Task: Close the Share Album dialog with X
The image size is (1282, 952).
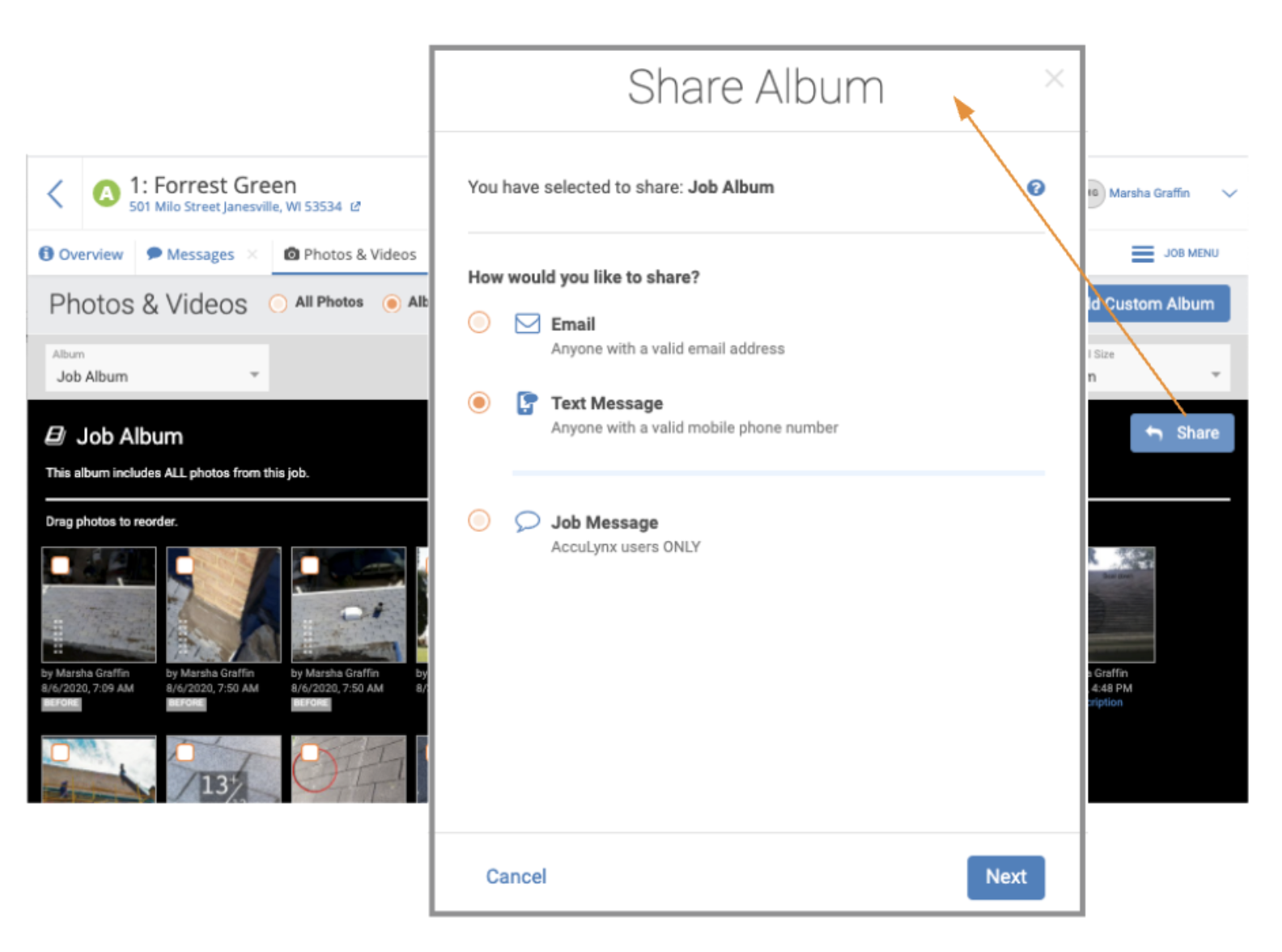Action: coord(1053,79)
